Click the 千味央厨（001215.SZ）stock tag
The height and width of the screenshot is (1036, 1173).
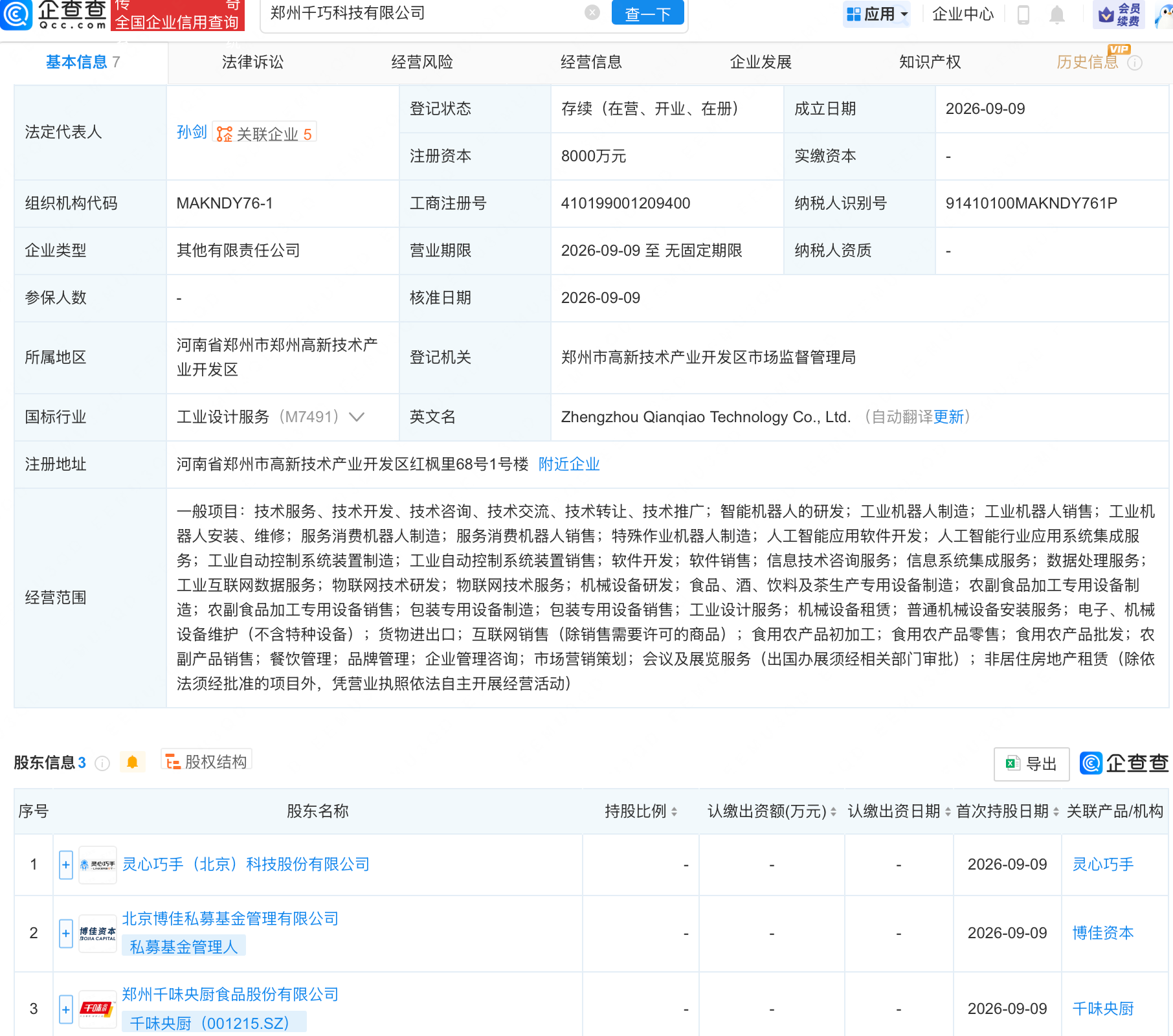[x=214, y=1023]
